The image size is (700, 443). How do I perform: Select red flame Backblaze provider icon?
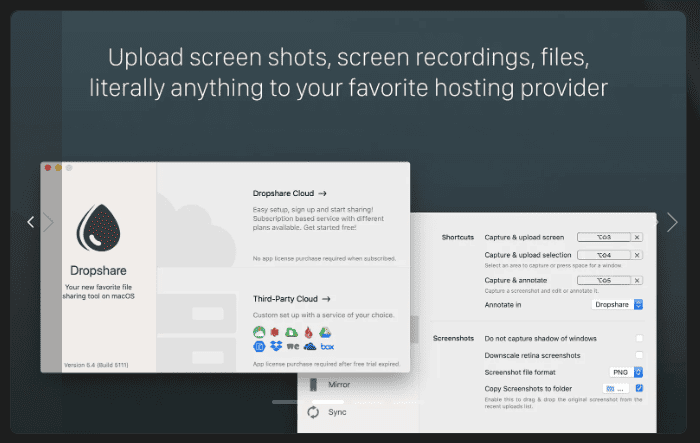pos(308,332)
